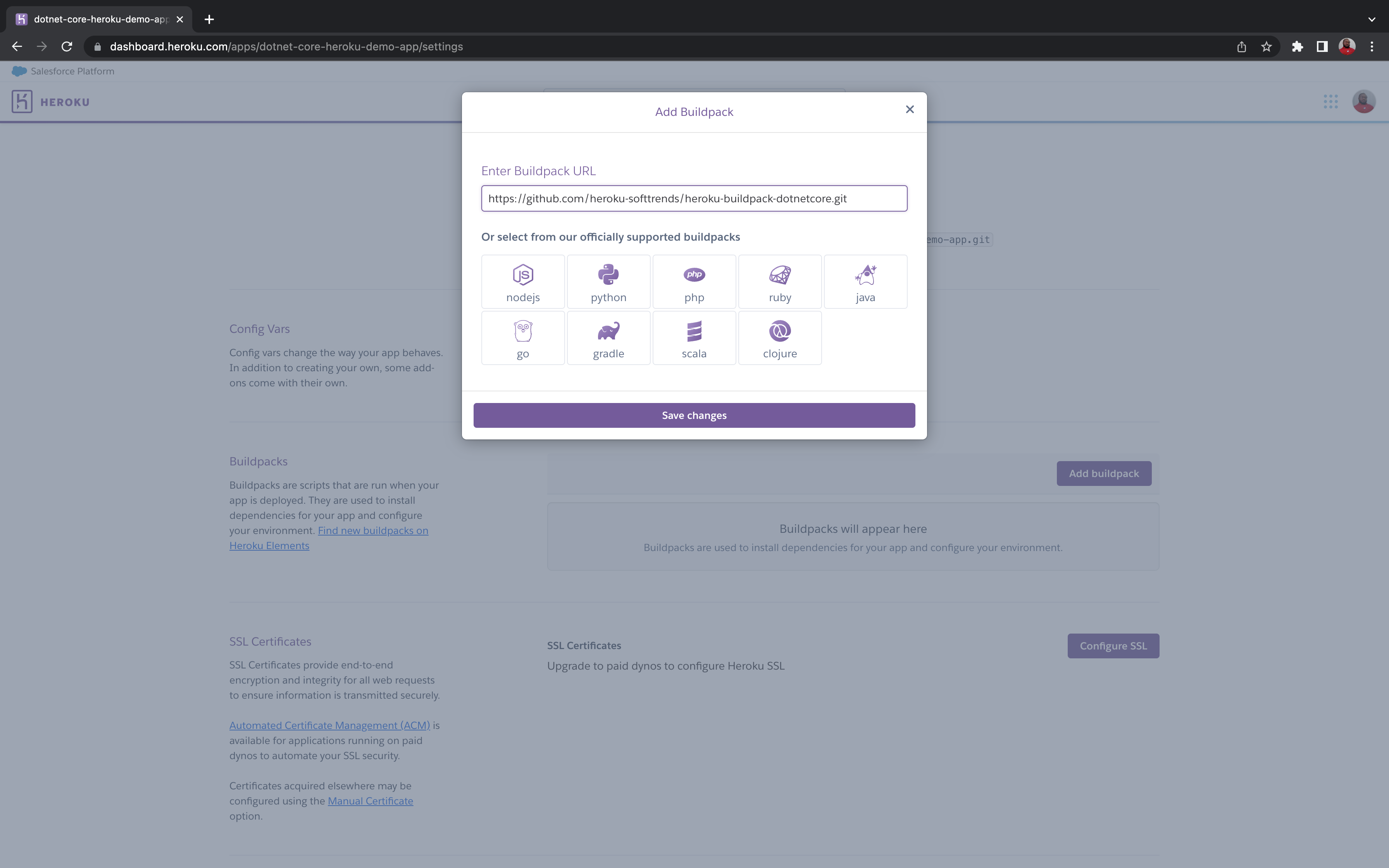Viewport: 1389px width, 868px height.
Task: Select the ruby buildpack
Action: [779, 281]
